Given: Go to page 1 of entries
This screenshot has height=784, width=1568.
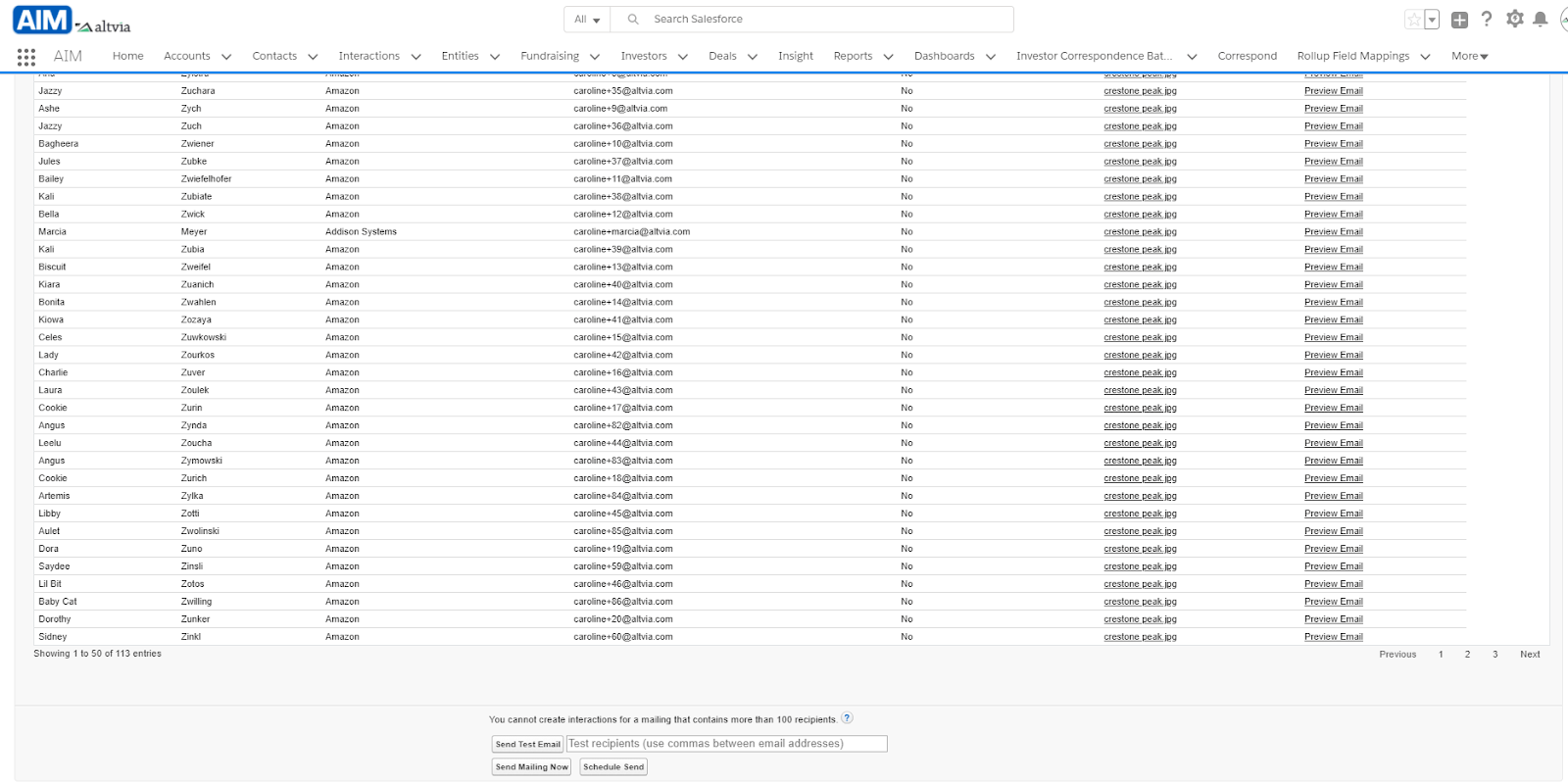Looking at the screenshot, I should pyautogui.click(x=1441, y=654).
